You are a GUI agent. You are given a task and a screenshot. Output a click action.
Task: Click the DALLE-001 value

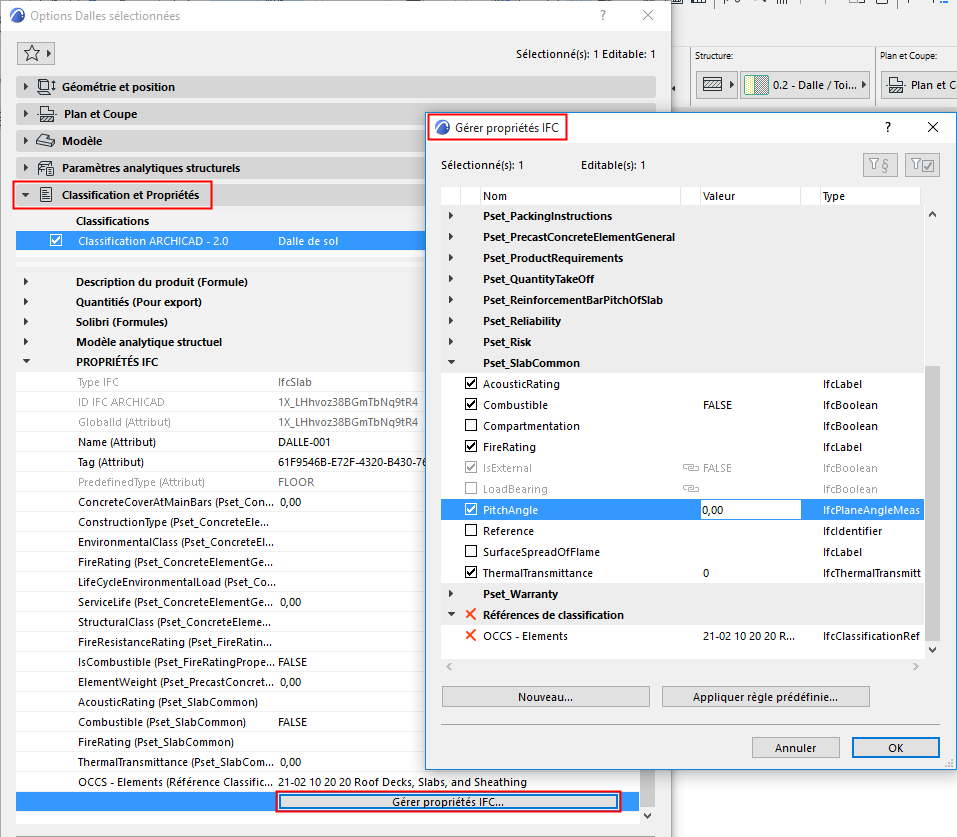pyautogui.click(x=304, y=442)
